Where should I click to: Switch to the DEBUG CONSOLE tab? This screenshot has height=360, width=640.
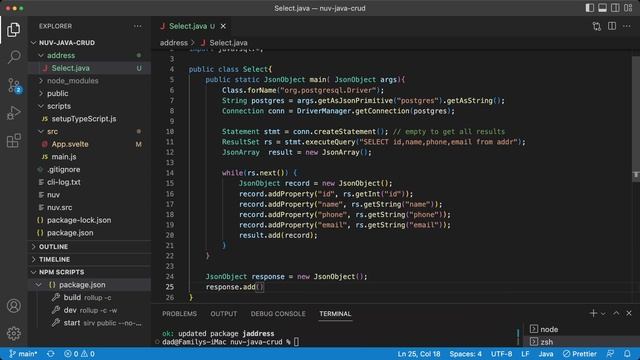tap(278, 313)
